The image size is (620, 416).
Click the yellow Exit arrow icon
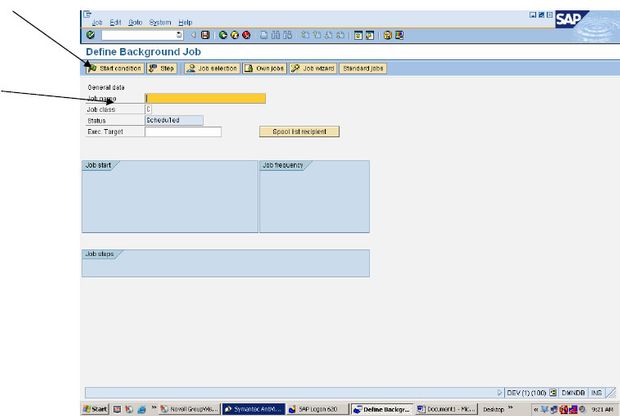(234, 35)
